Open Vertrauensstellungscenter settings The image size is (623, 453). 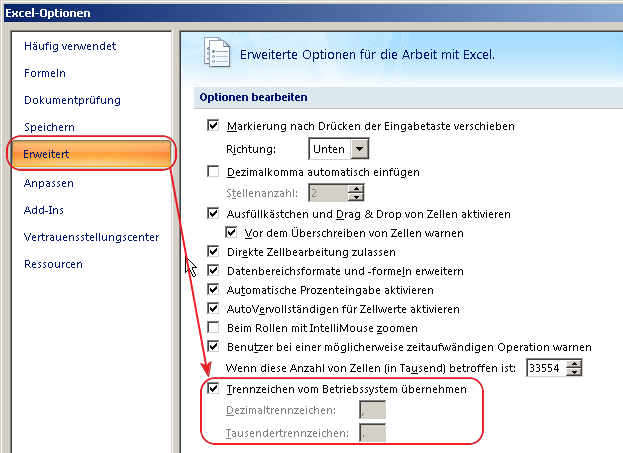tap(91, 237)
